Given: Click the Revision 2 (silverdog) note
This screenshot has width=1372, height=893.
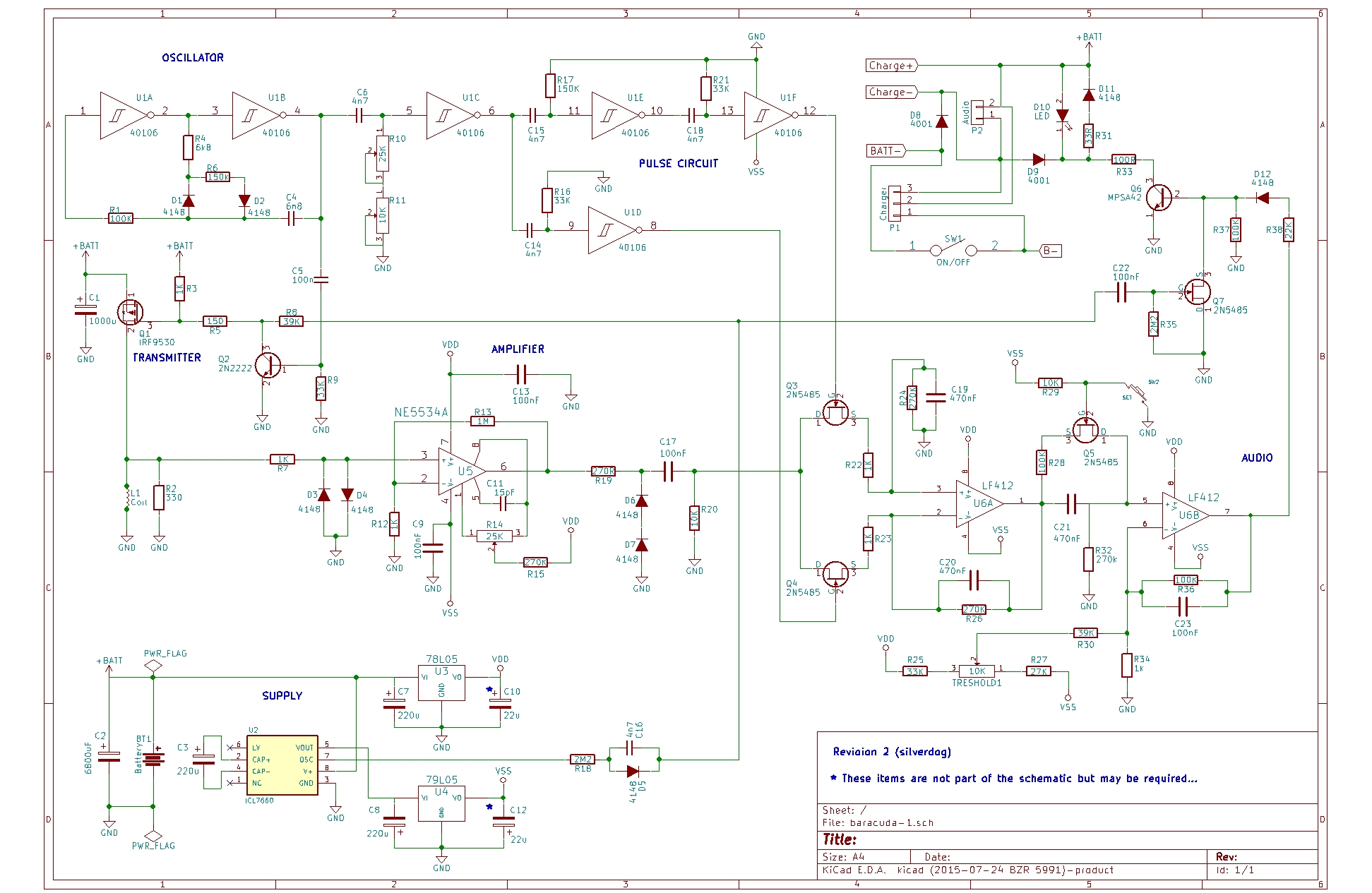Looking at the screenshot, I should 892,752.
